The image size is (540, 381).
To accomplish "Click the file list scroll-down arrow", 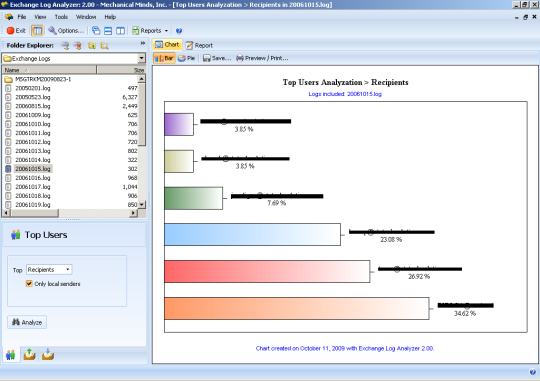I will pos(142,205).
